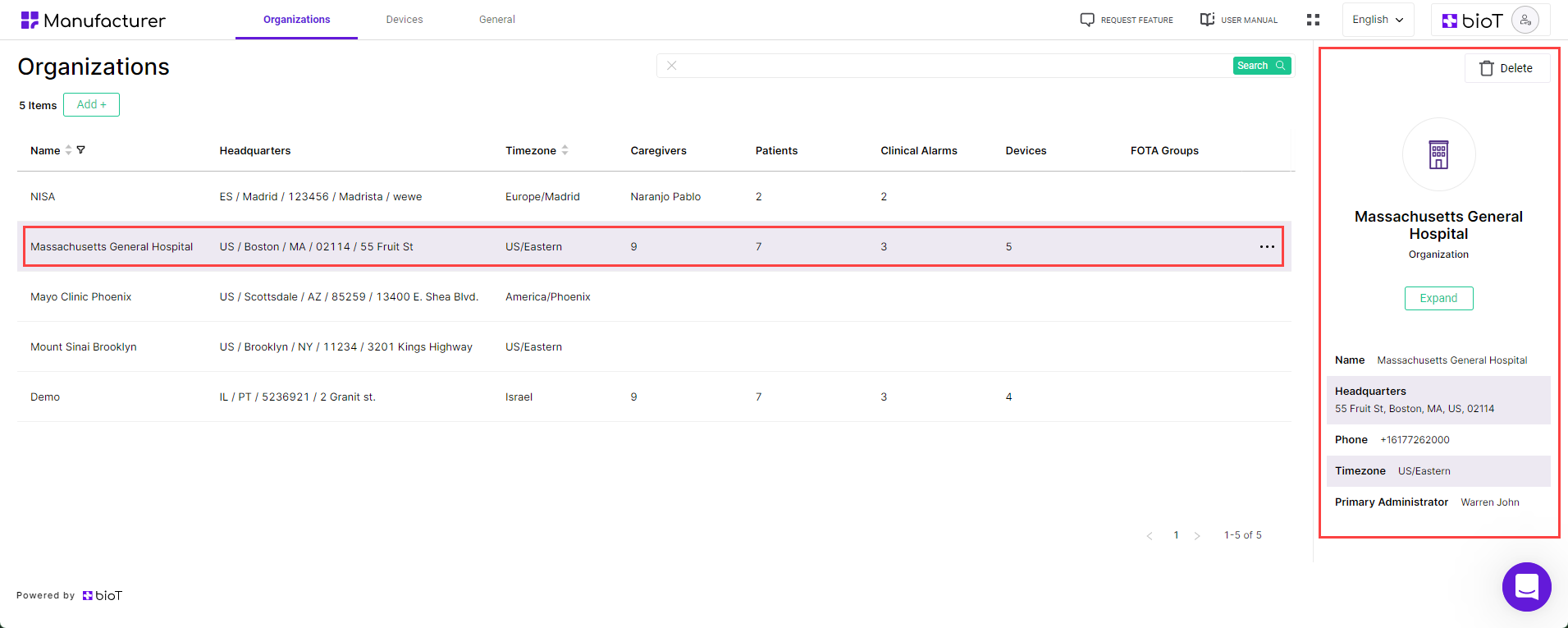Click the Caregivers column header
The width and height of the screenshot is (1568, 628).
pyautogui.click(x=658, y=150)
